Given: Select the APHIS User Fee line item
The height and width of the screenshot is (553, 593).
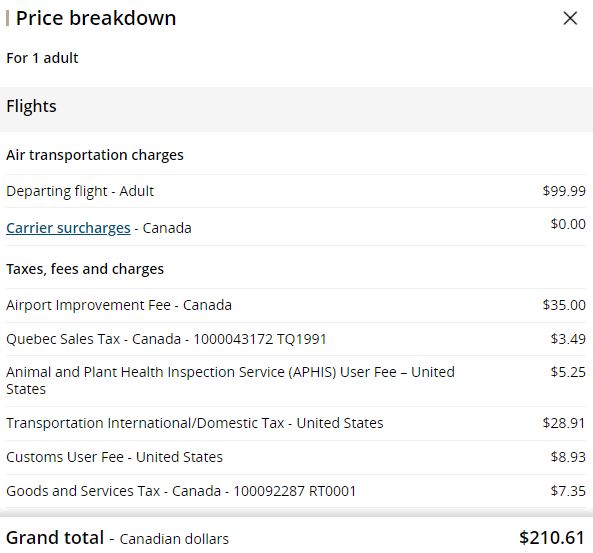Looking at the screenshot, I should 296,381.
